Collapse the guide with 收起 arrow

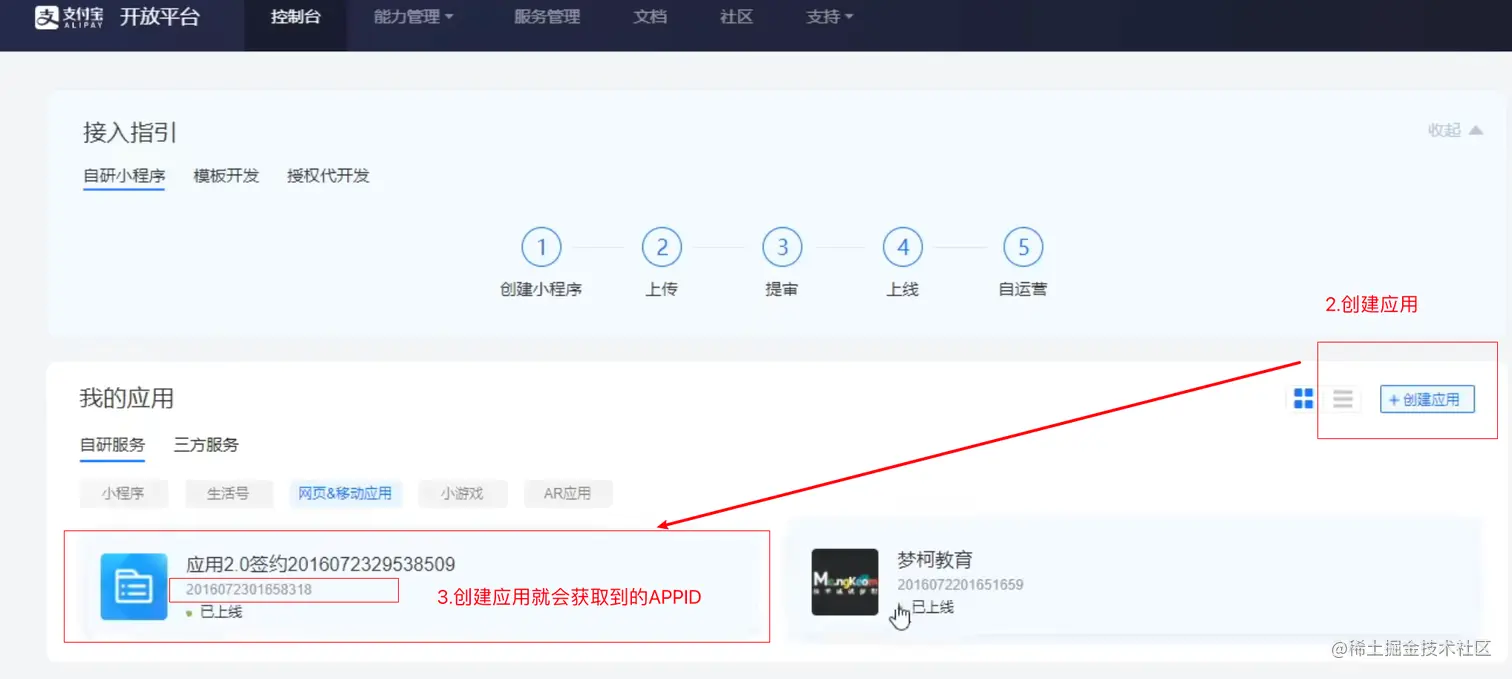[x=1455, y=130]
